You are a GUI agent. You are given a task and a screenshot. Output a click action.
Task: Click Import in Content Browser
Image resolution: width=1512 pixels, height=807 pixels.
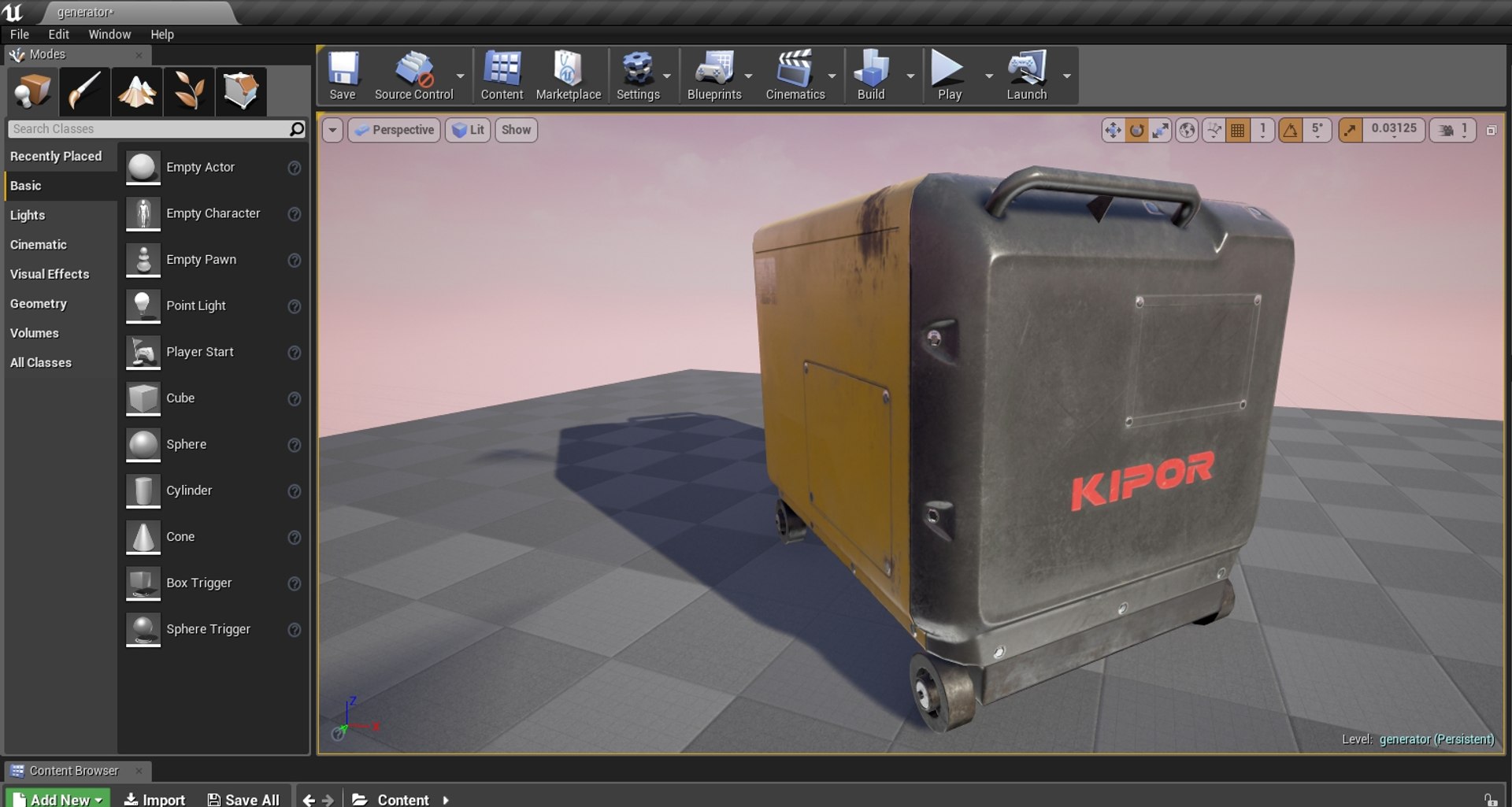tap(155, 799)
